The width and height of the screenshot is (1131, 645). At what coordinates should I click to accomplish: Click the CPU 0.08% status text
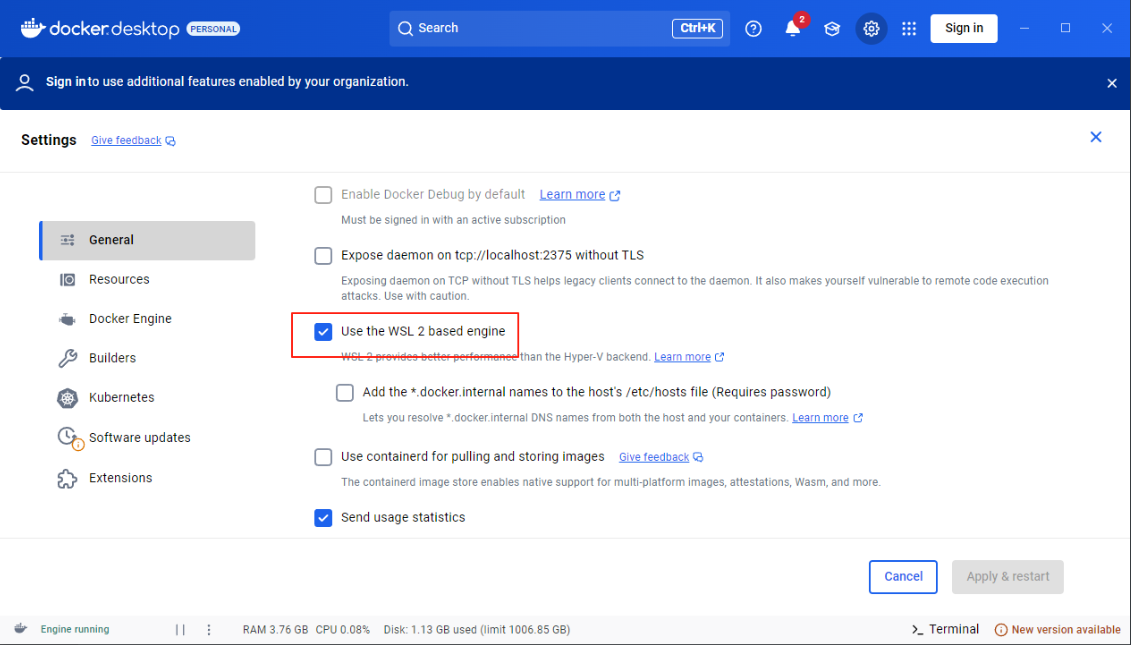click(x=343, y=630)
